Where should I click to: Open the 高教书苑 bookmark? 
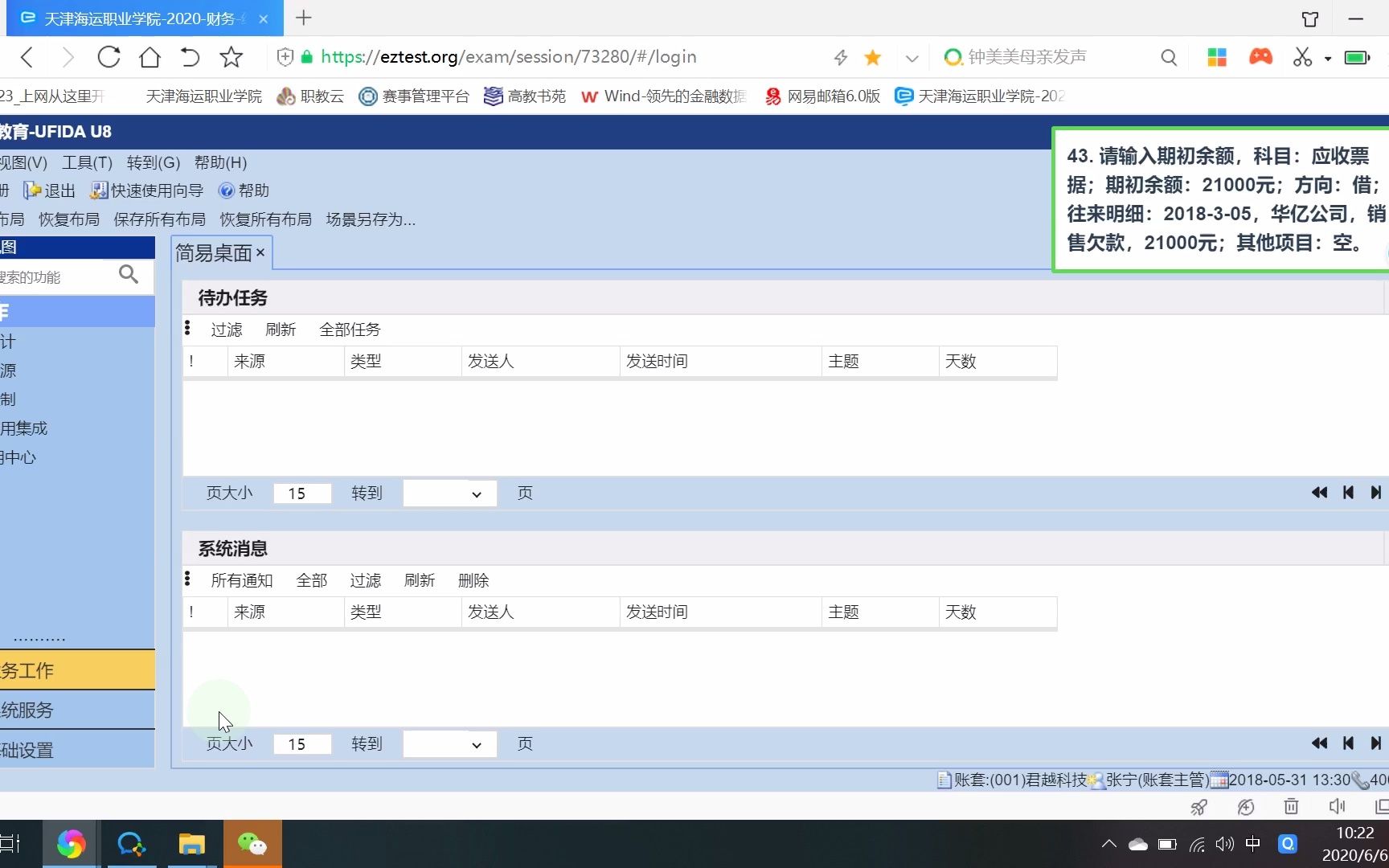[525, 96]
